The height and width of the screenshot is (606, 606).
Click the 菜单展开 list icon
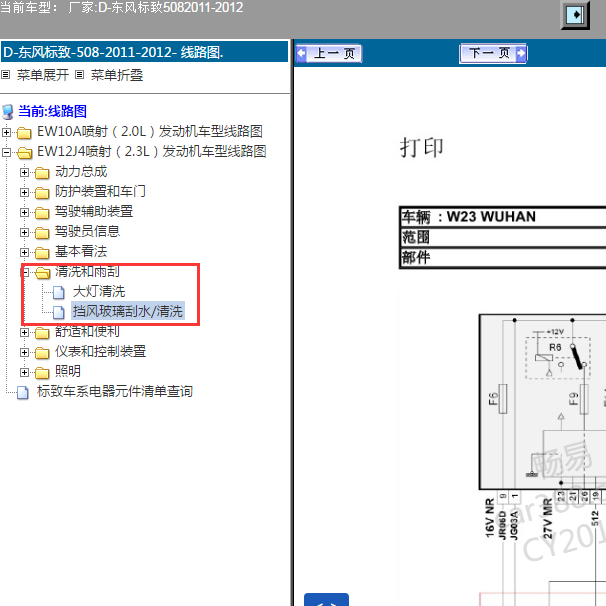pyautogui.click(x=5, y=75)
